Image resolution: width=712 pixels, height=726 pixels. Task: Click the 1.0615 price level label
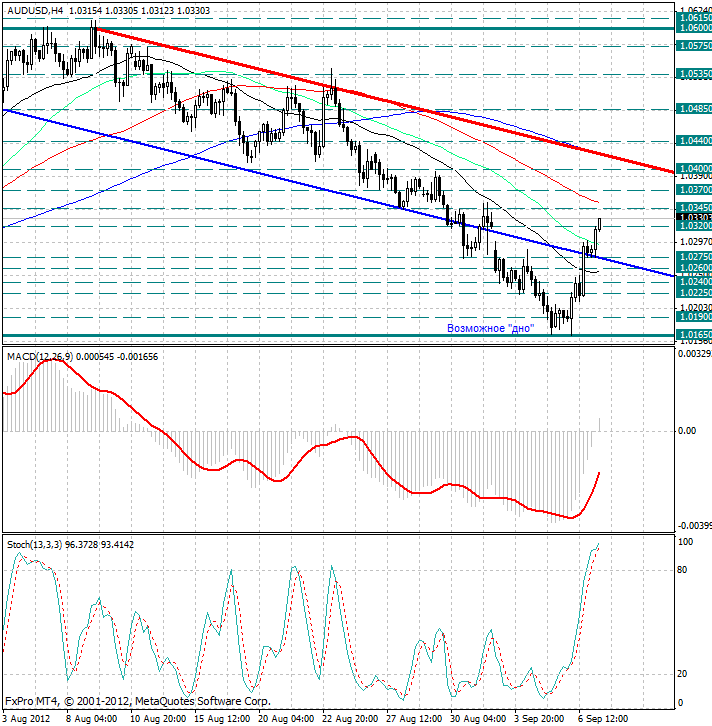(693, 17)
